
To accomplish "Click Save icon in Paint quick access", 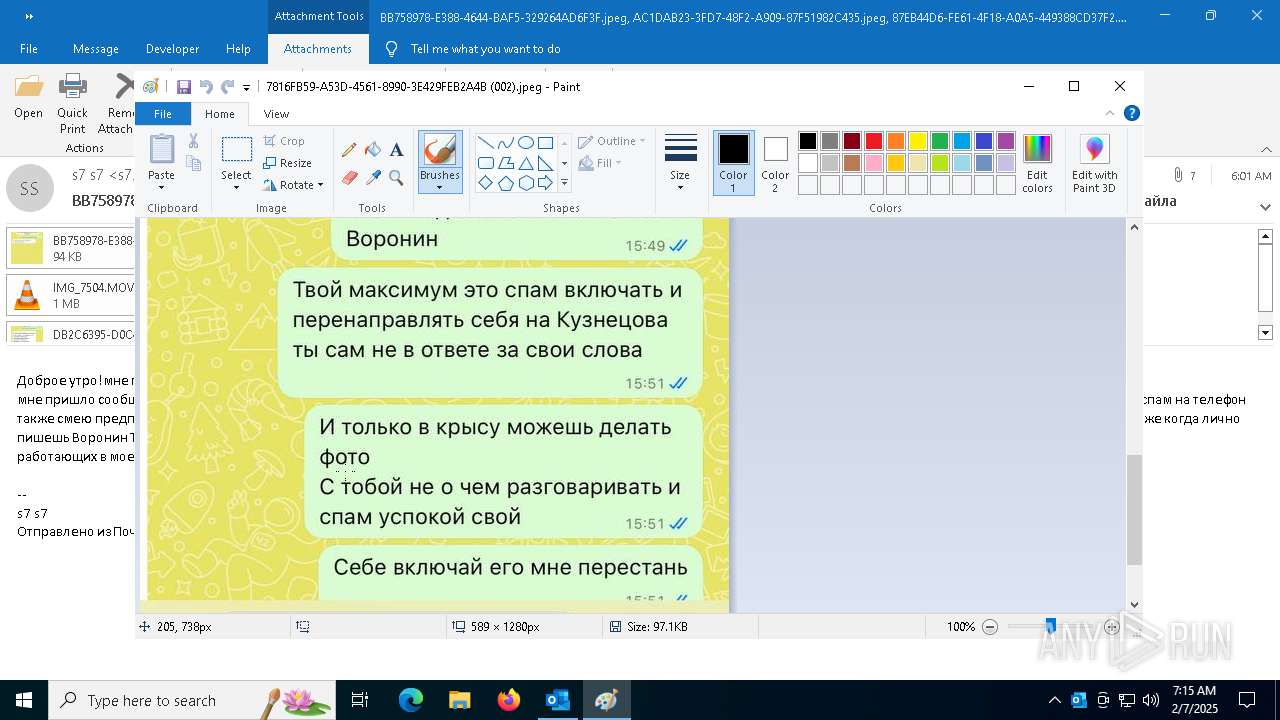I will coord(184,87).
